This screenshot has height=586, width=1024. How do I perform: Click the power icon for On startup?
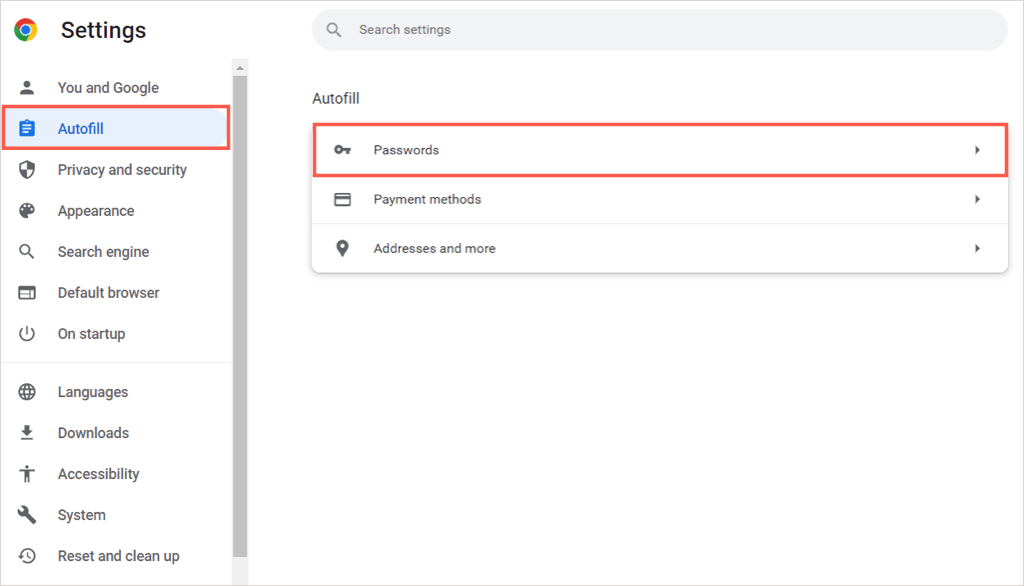(x=27, y=334)
